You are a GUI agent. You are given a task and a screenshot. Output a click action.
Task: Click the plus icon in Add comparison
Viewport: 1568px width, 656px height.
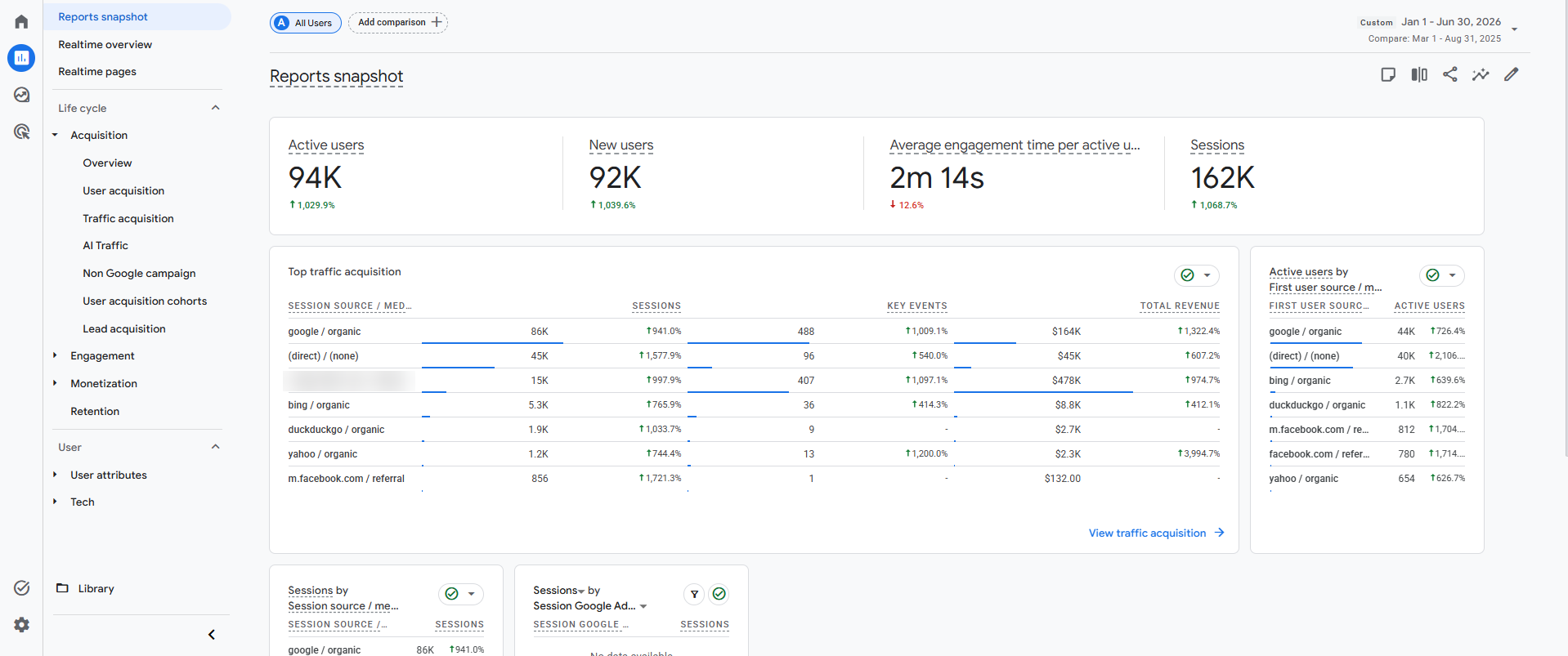coord(437,22)
